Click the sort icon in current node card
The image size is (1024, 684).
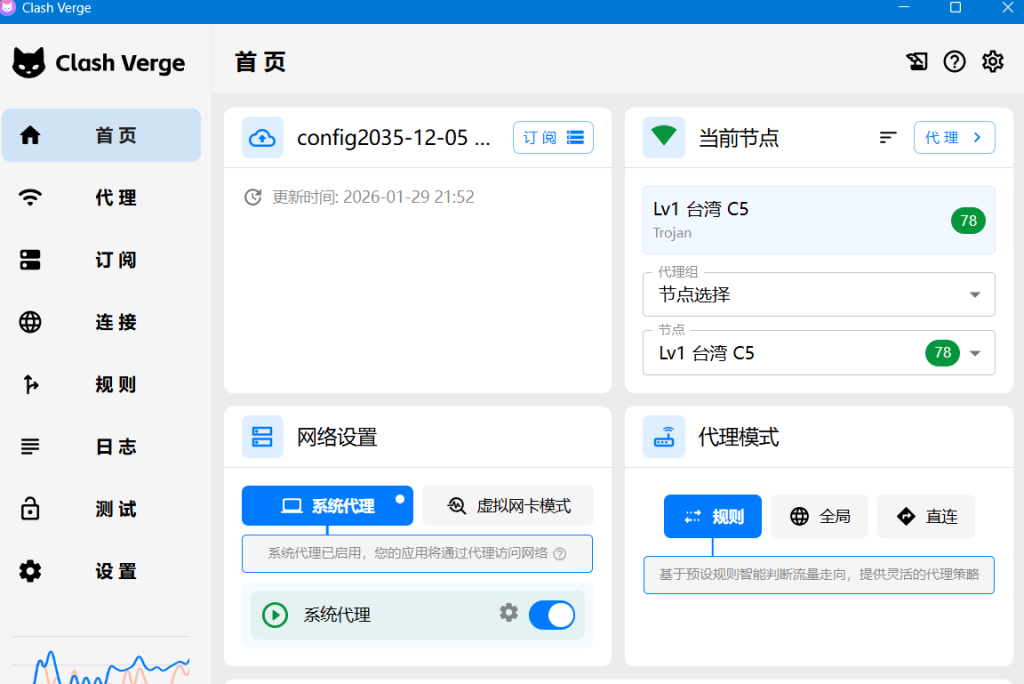[x=888, y=138]
